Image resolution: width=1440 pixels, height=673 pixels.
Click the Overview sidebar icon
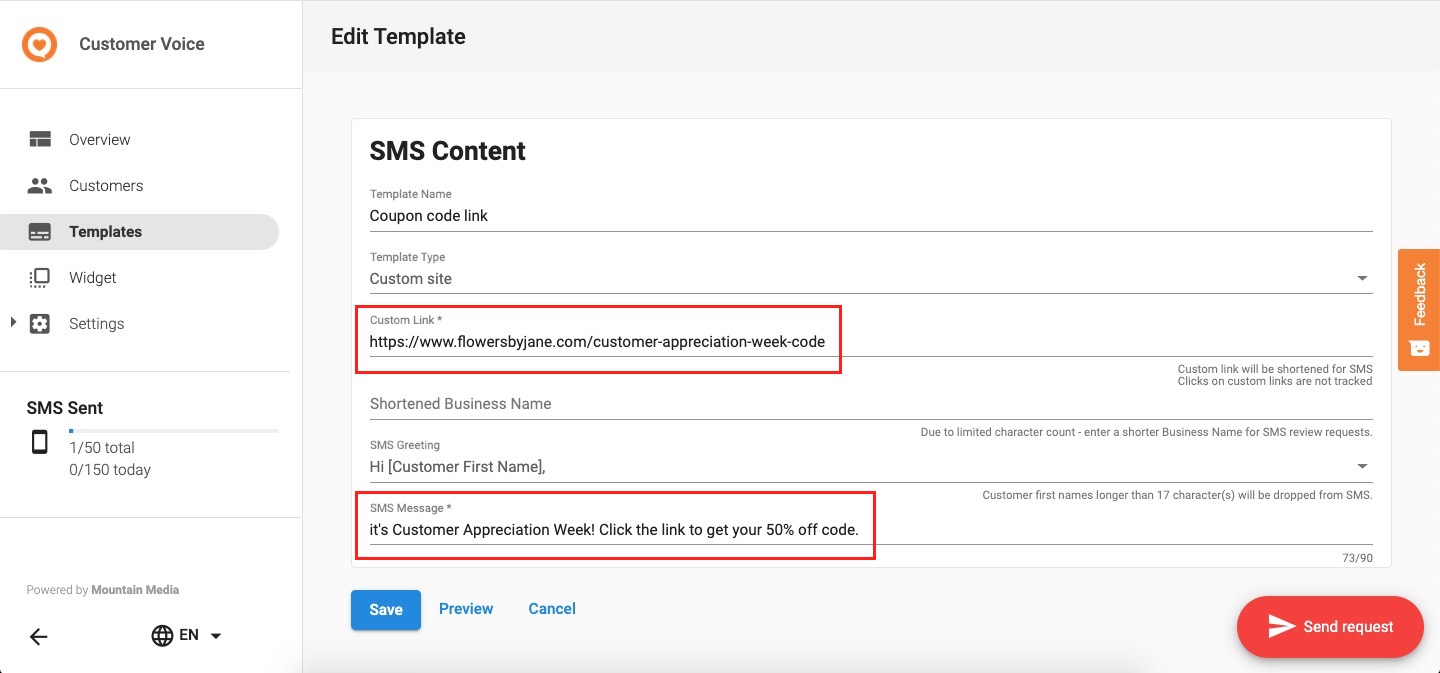click(40, 139)
